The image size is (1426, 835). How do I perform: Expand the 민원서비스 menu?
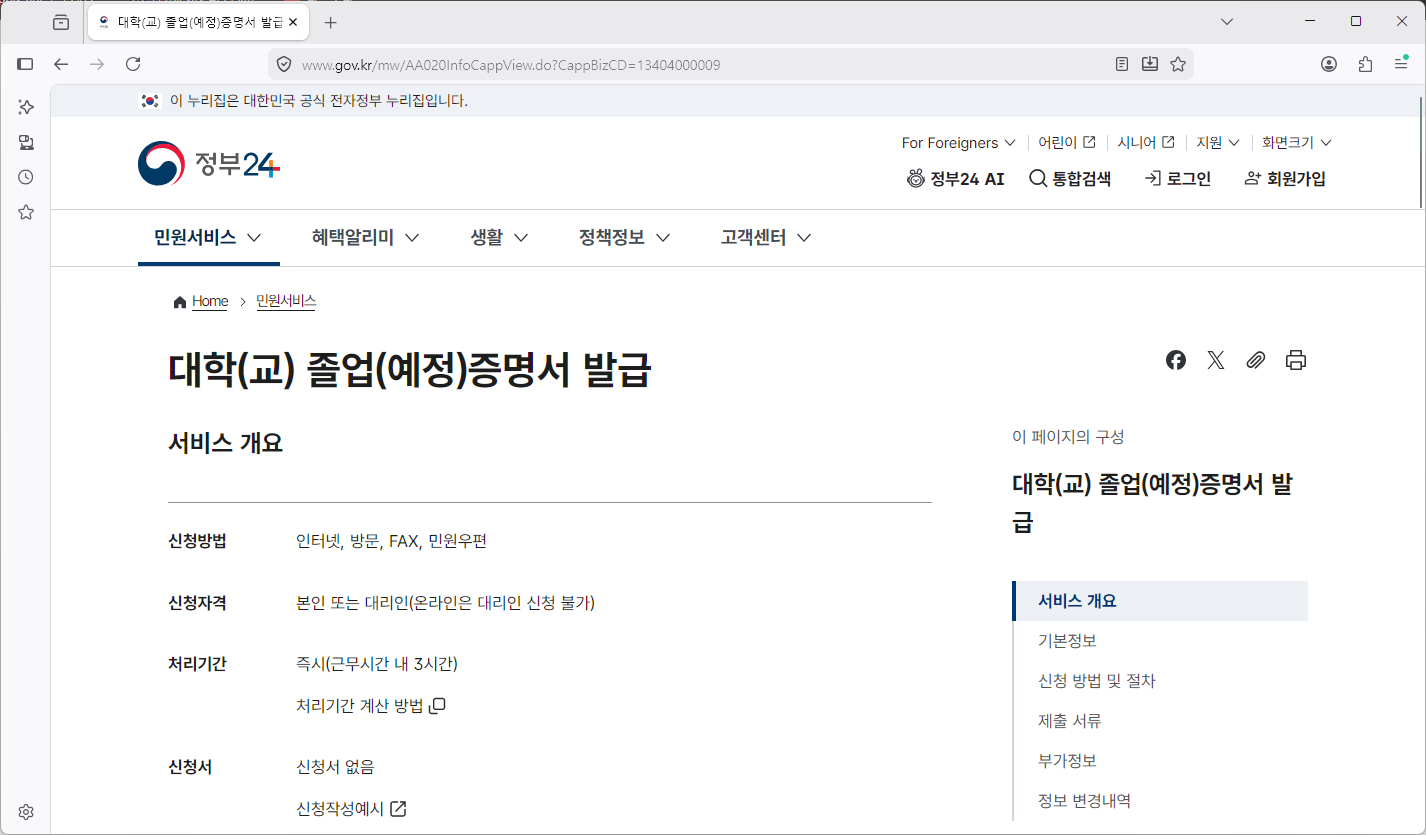(x=208, y=238)
